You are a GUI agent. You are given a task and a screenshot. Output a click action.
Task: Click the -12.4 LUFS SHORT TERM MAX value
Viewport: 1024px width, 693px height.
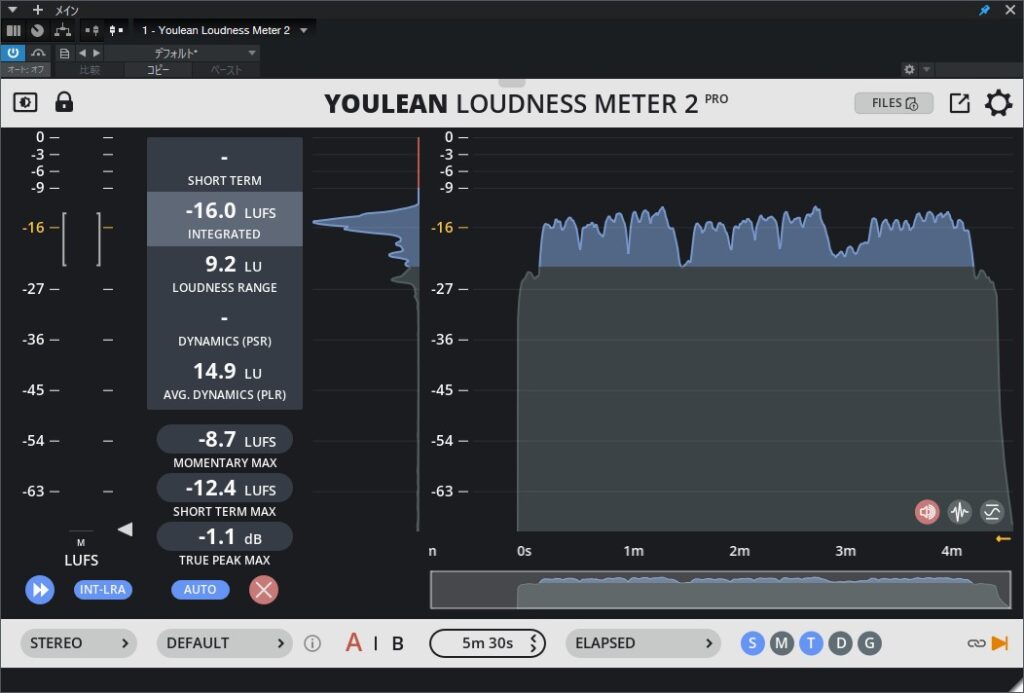pyautogui.click(x=225, y=488)
